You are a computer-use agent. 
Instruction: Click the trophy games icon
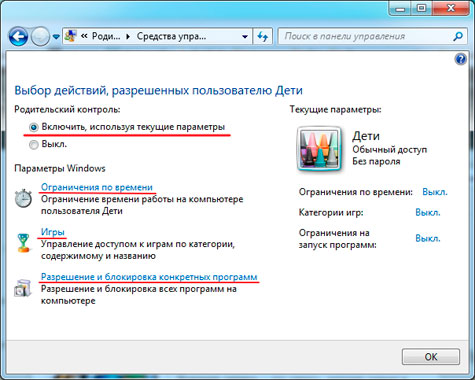(23, 243)
